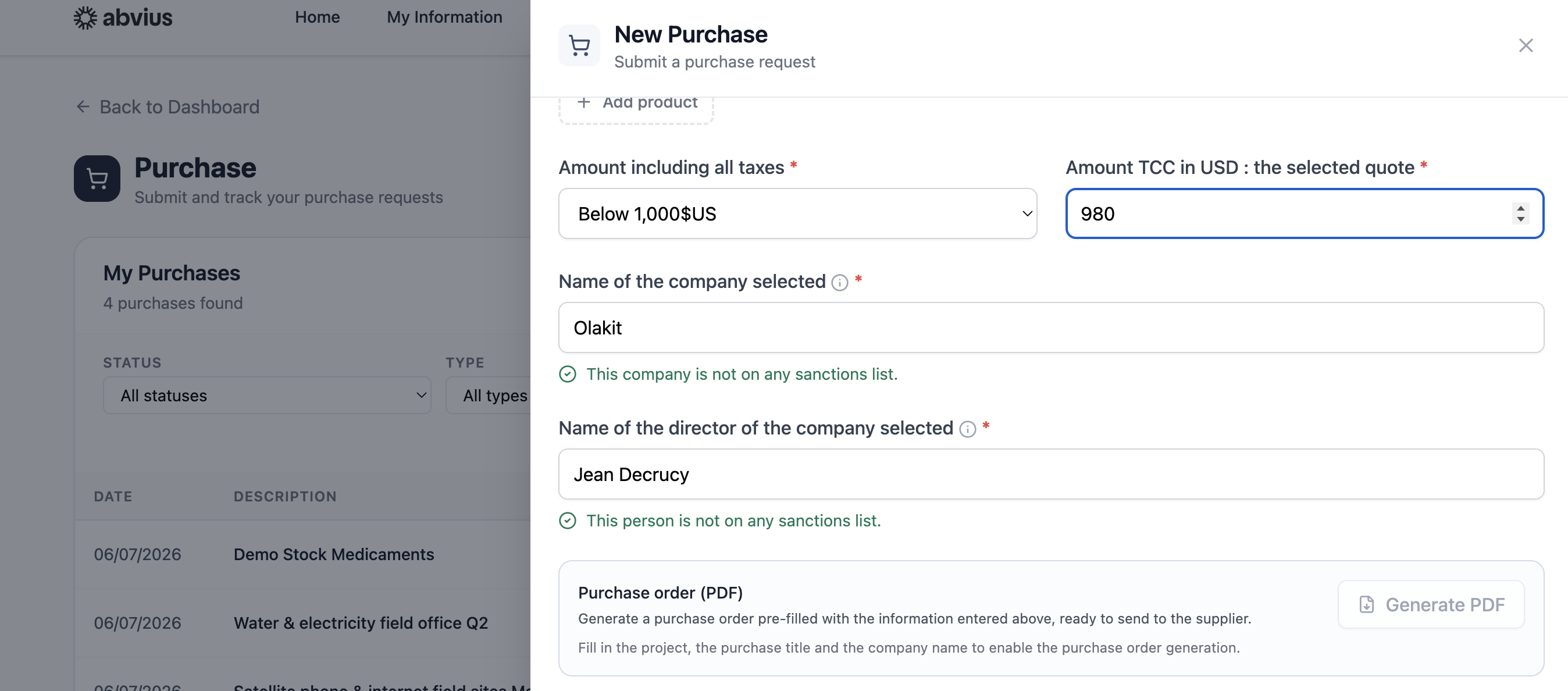Click the person sanctions check mark icon
1568x691 pixels.
click(567, 521)
